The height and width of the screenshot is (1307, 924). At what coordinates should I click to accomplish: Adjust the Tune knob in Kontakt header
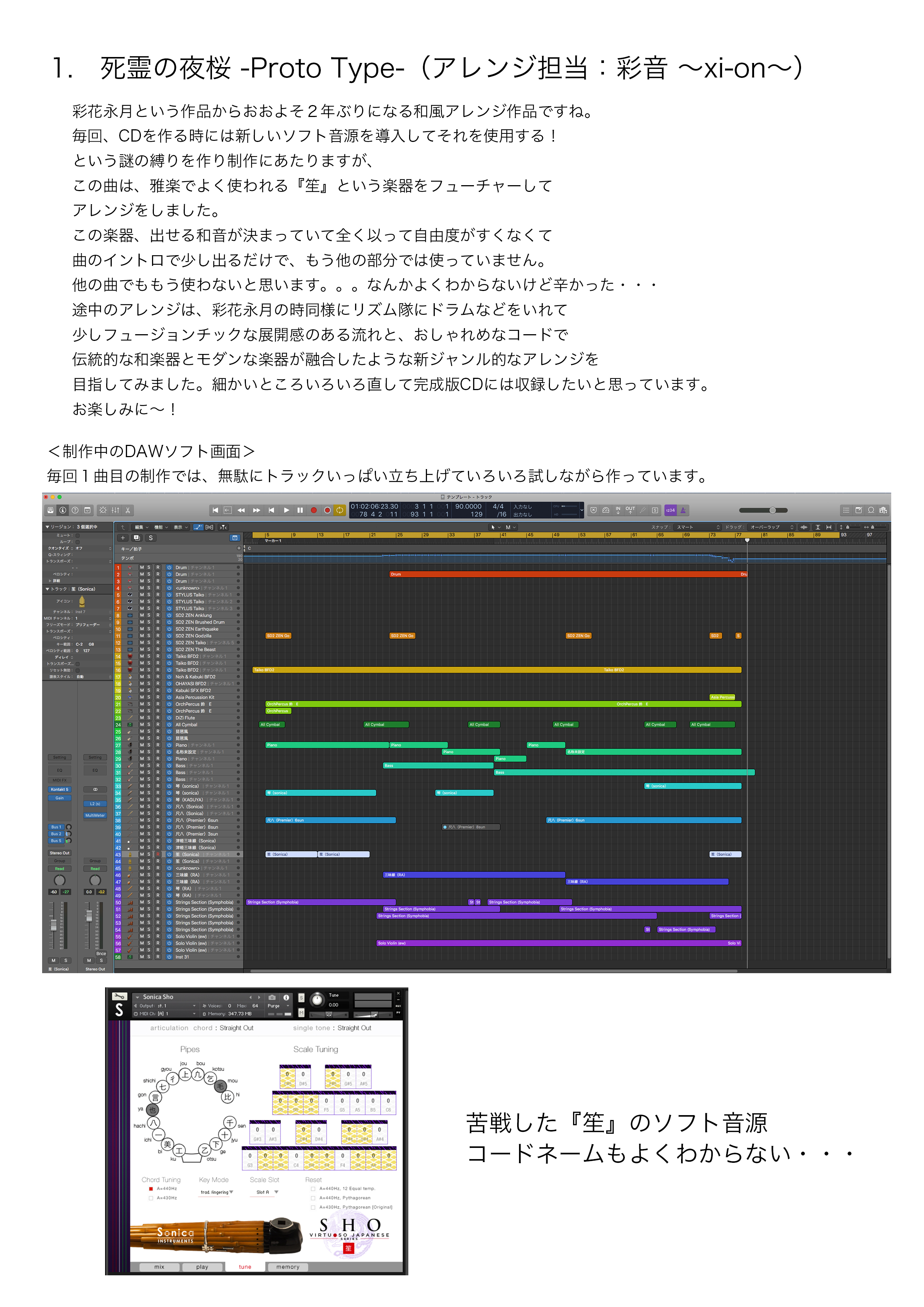(317, 1000)
